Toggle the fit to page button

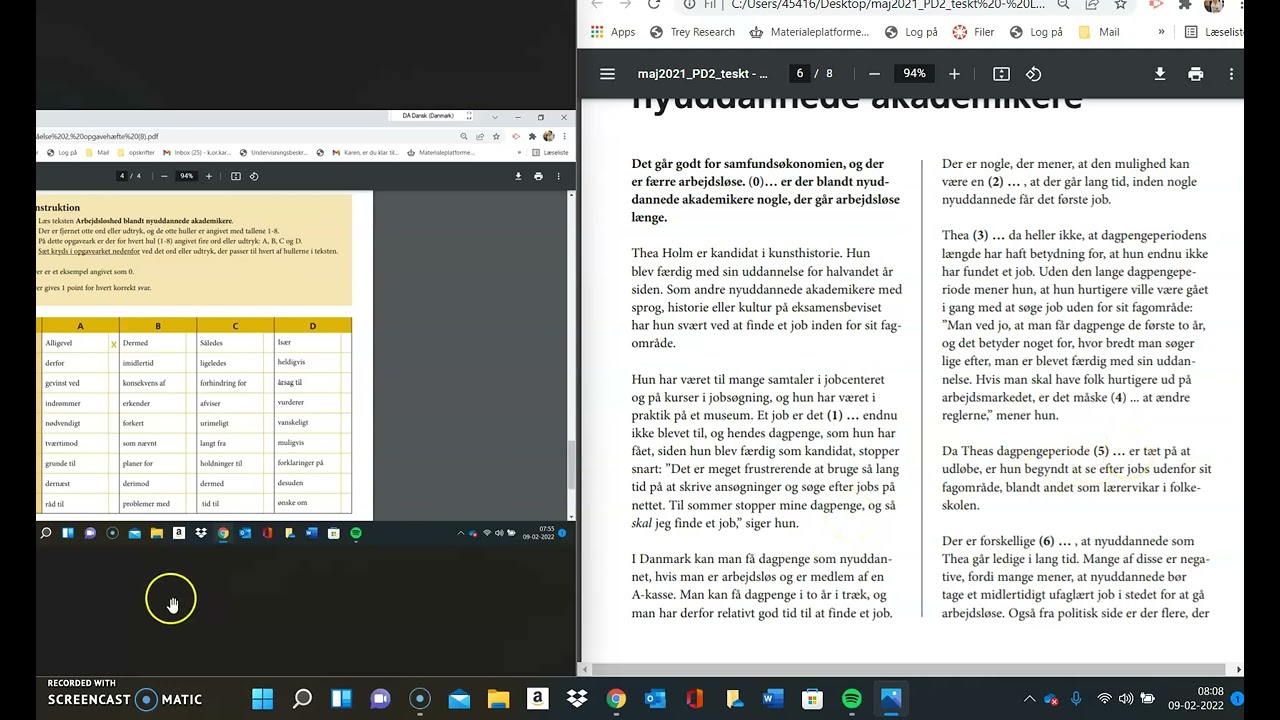tap(1001, 74)
